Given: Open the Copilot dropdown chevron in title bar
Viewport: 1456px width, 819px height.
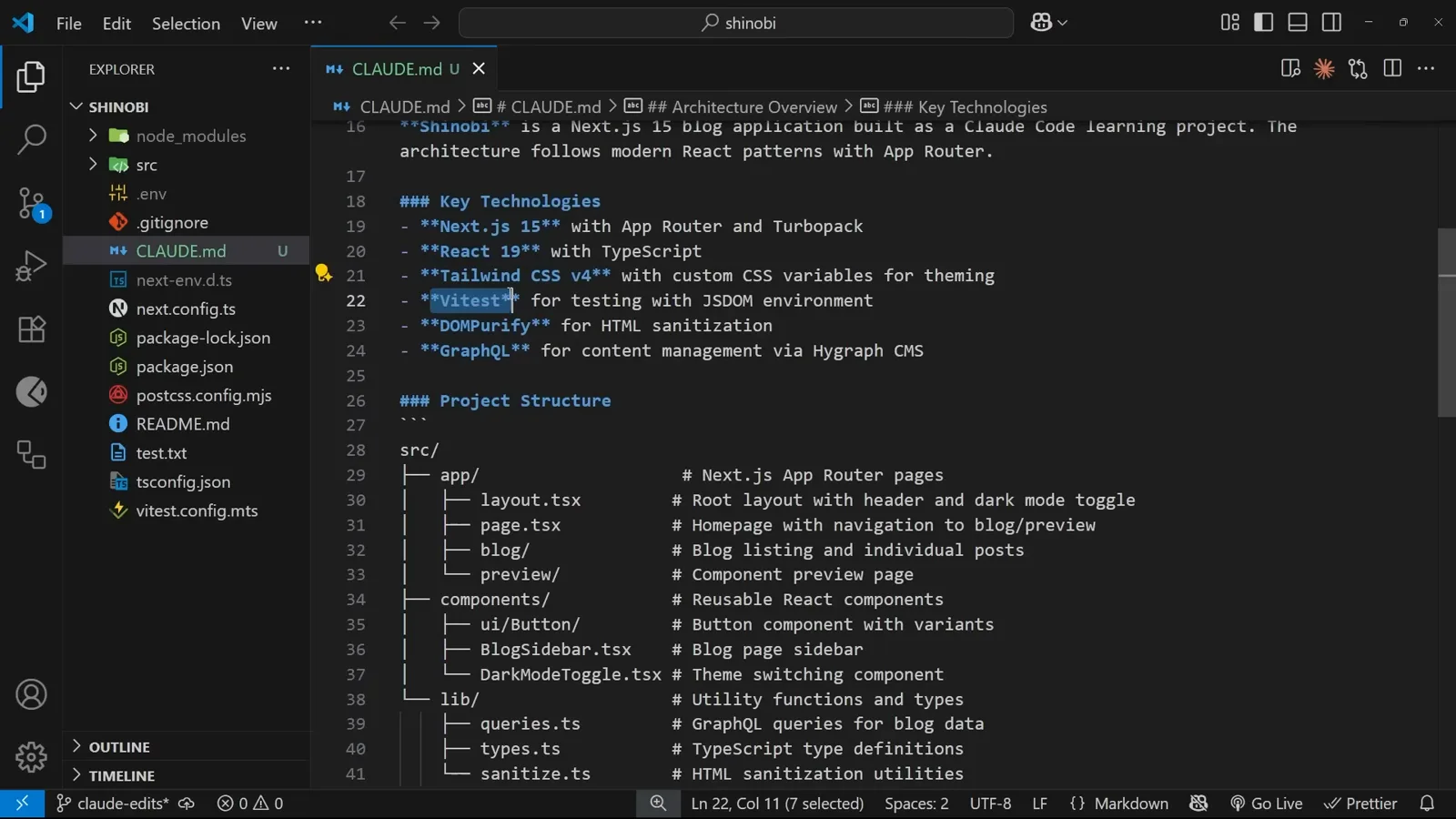Looking at the screenshot, I should click(1063, 24).
